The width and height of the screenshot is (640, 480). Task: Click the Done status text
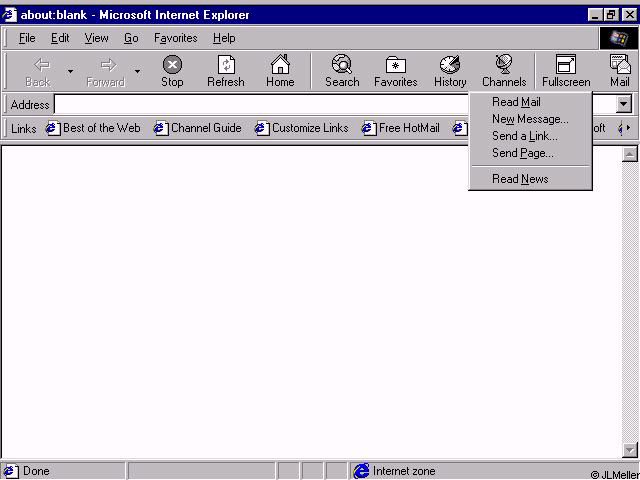(x=36, y=471)
